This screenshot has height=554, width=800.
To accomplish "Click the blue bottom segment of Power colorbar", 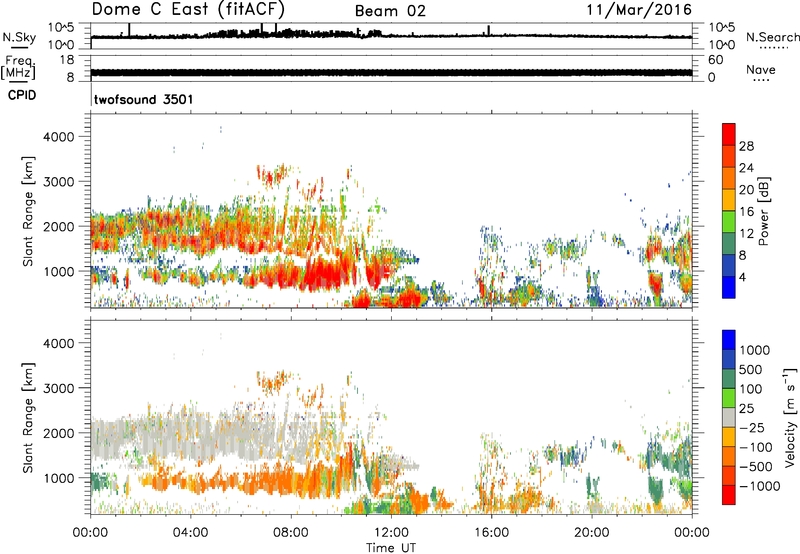I will (729, 287).
